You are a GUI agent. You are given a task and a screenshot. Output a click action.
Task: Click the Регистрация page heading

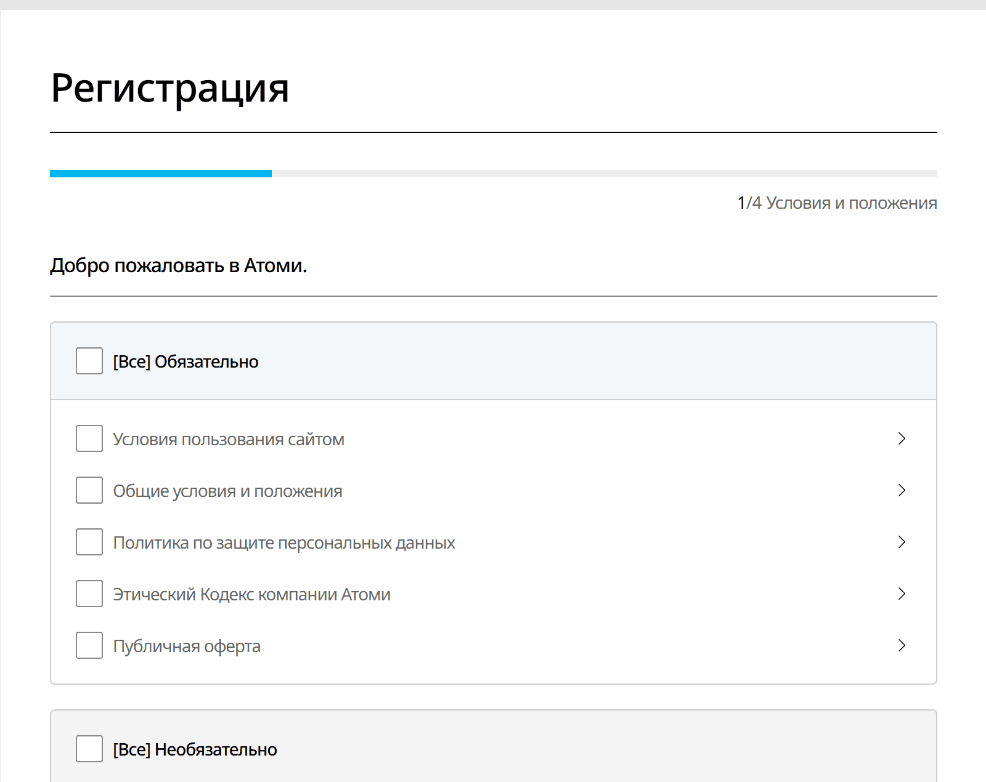[x=170, y=88]
